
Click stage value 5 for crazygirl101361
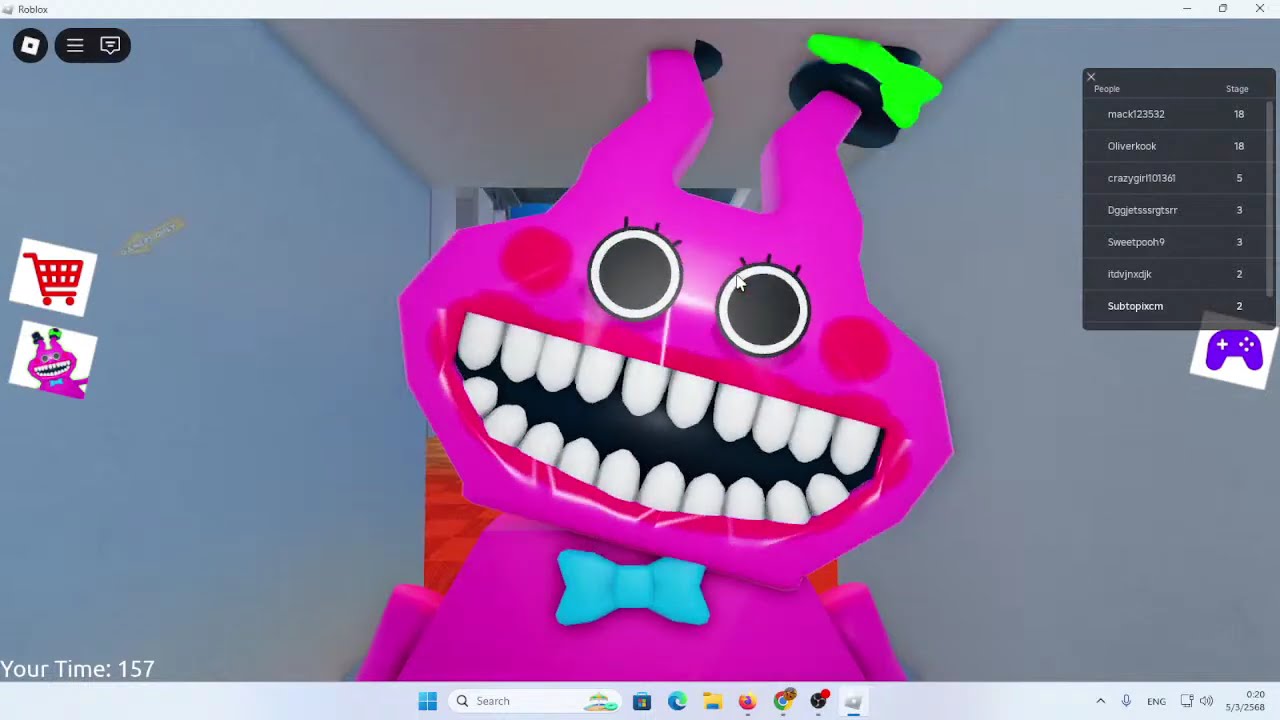tap(1239, 178)
